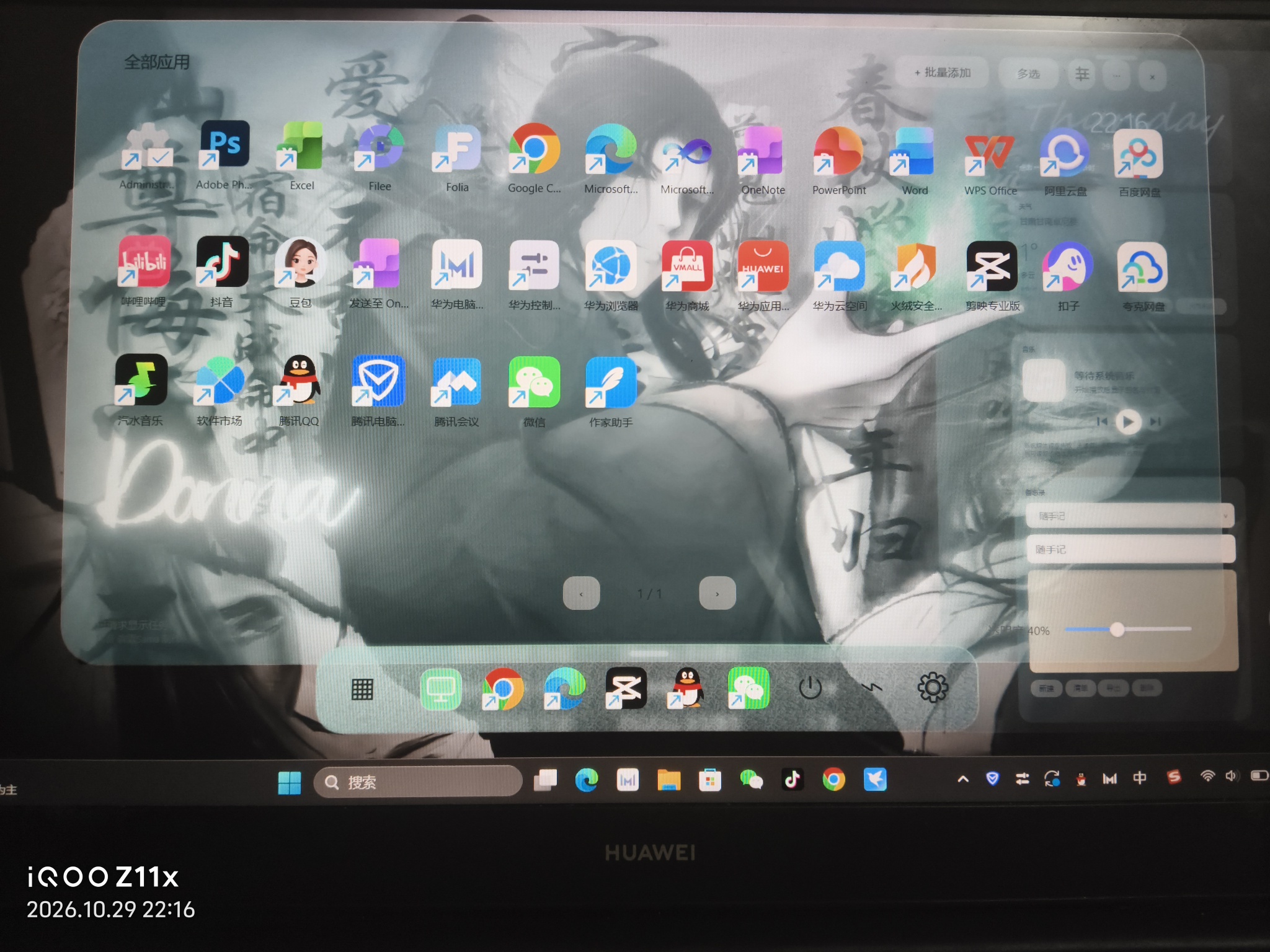Launch 汽水音乐 app
This screenshot has height=952, width=1270.
click(141, 380)
